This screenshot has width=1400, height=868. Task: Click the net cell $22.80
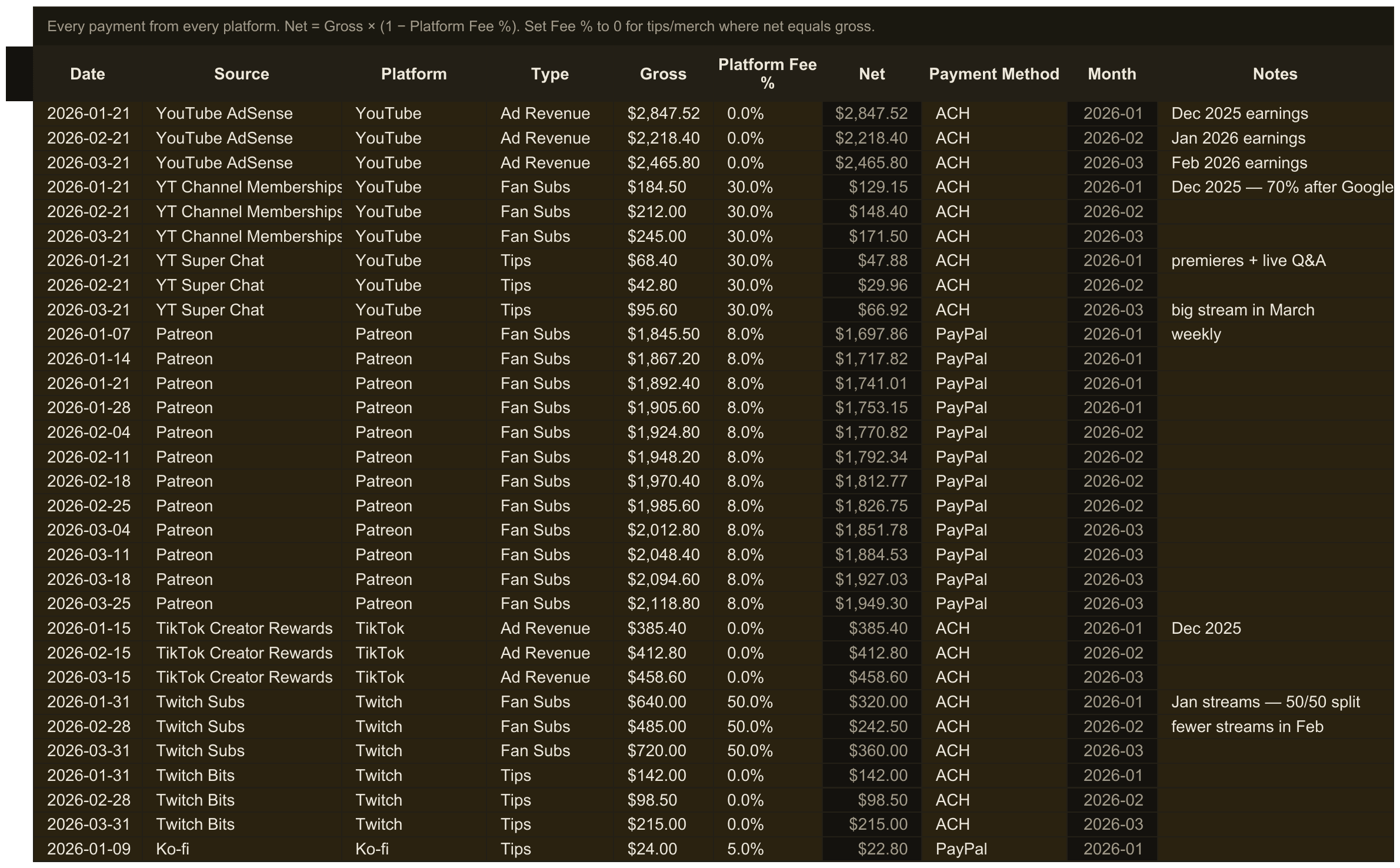(872, 849)
